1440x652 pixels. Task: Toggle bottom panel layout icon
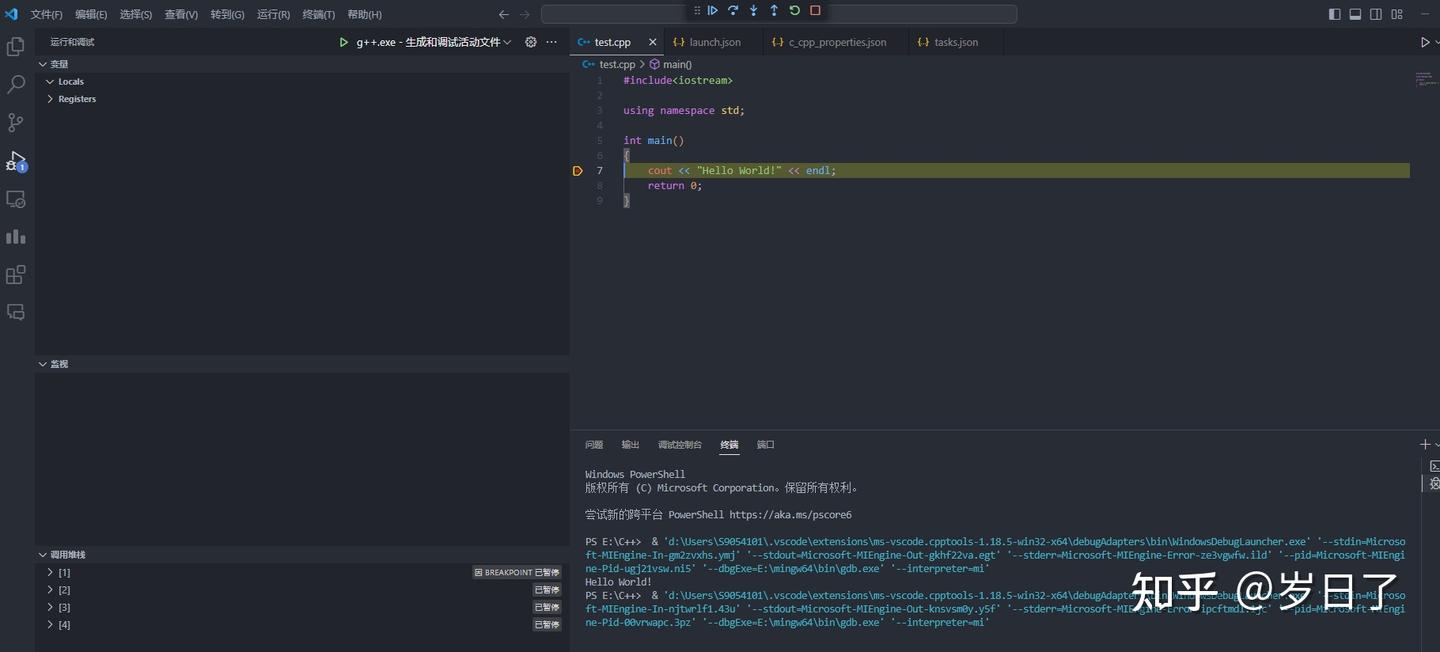coord(1355,14)
